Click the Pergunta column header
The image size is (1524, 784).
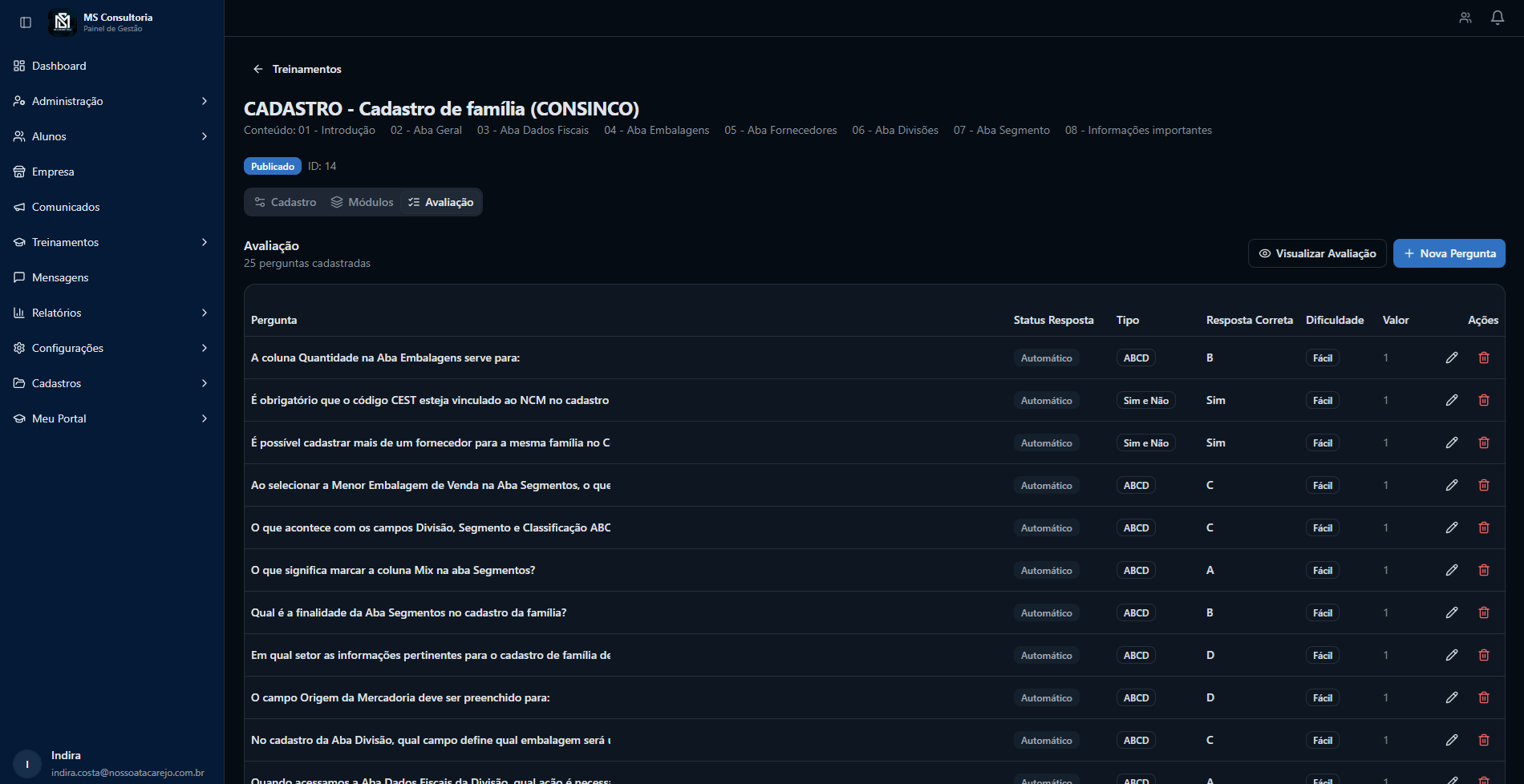click(274, 320)
